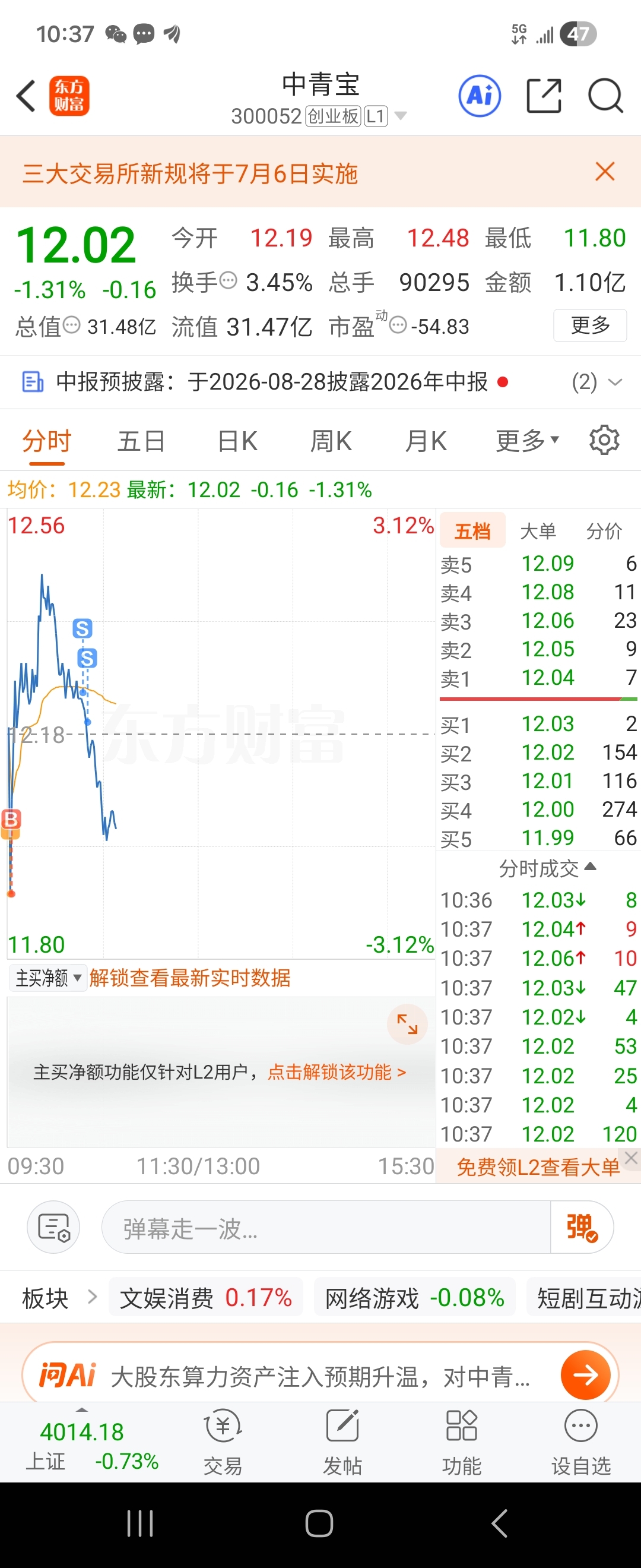Screen dimensions: 641x1568
Task: Tap the 发帖 post icon
Action: (x=342, y=1443)
